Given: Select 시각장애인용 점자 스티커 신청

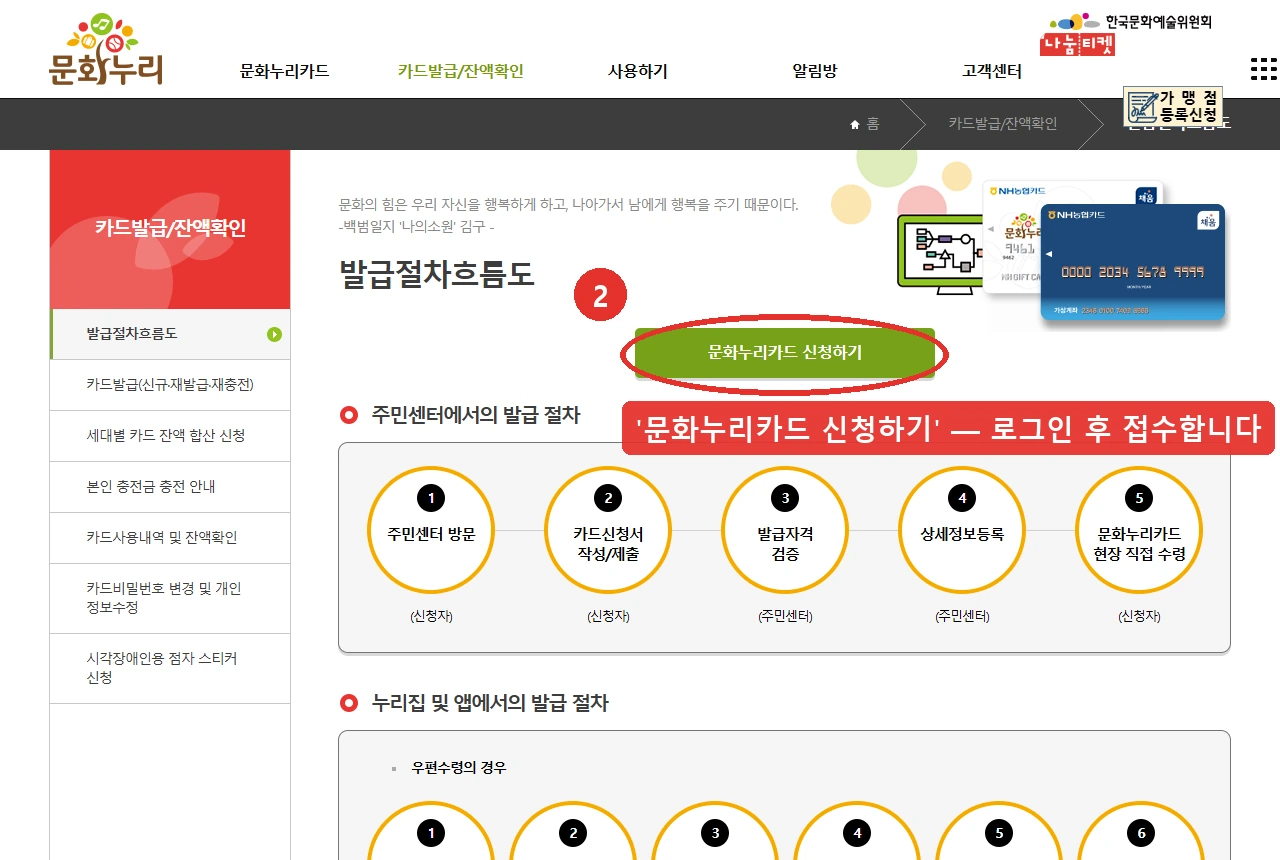Looking at the screenshot, I should coord(170,668).
